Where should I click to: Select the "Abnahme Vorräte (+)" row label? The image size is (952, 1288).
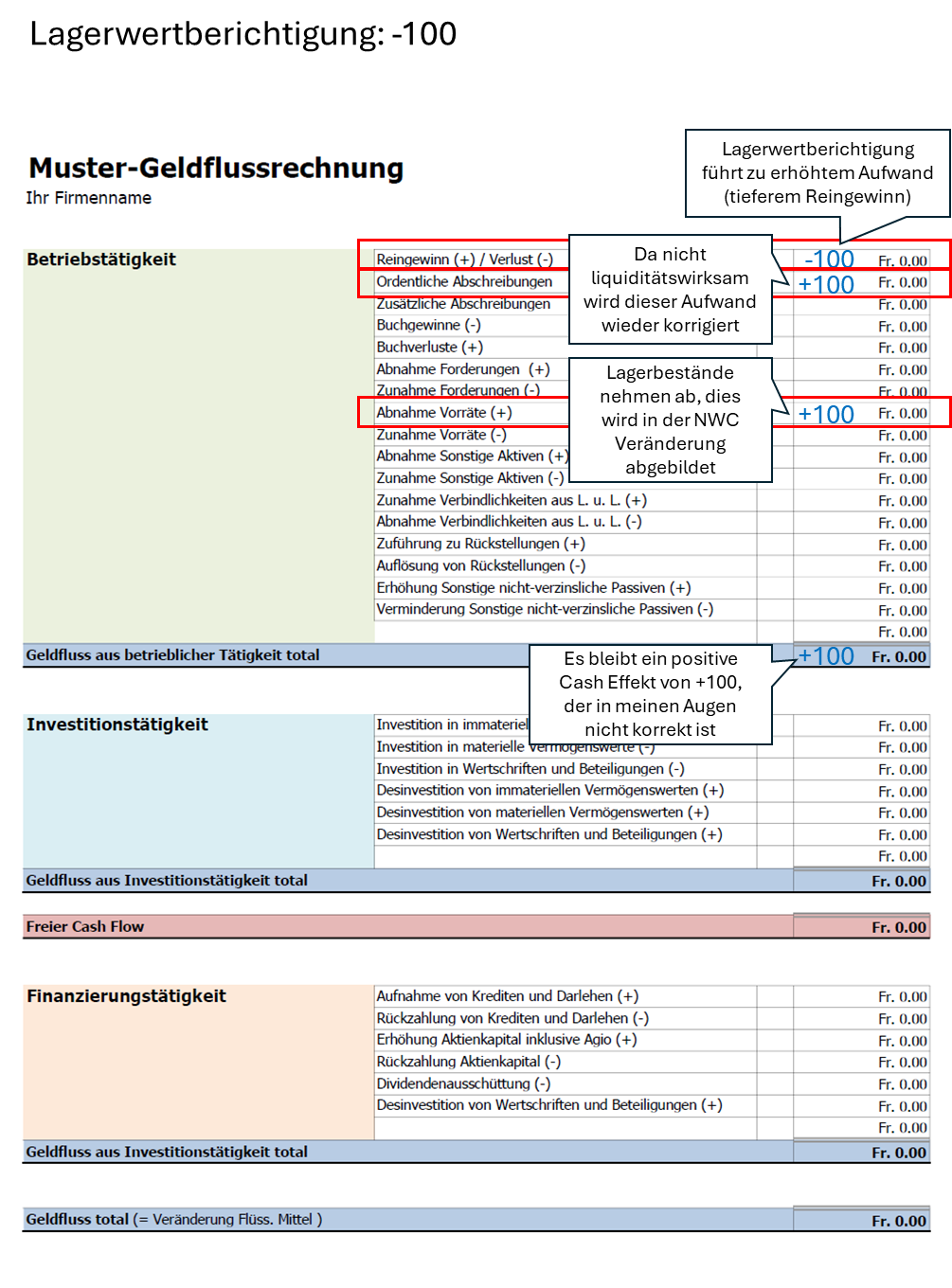point(444,413)
